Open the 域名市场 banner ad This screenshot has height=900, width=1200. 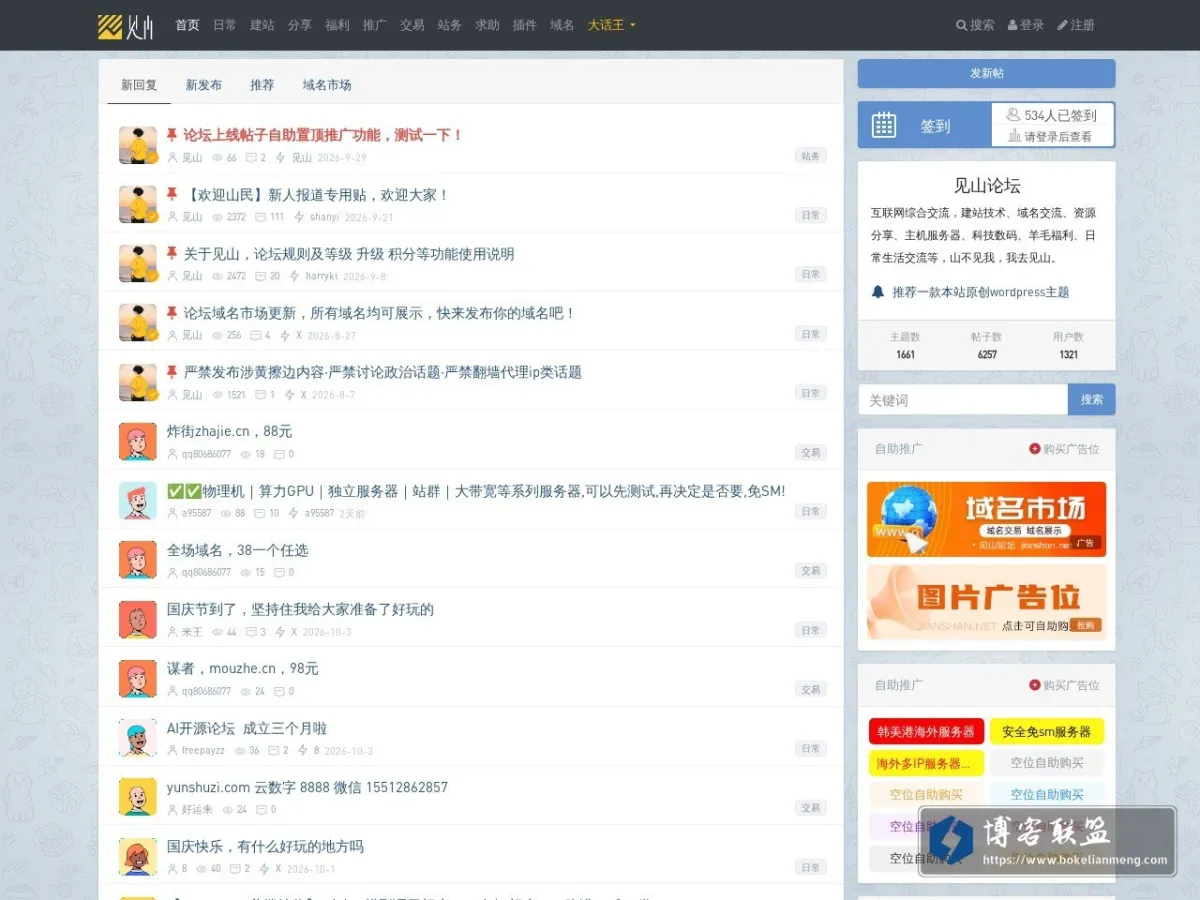coord(987,519)
